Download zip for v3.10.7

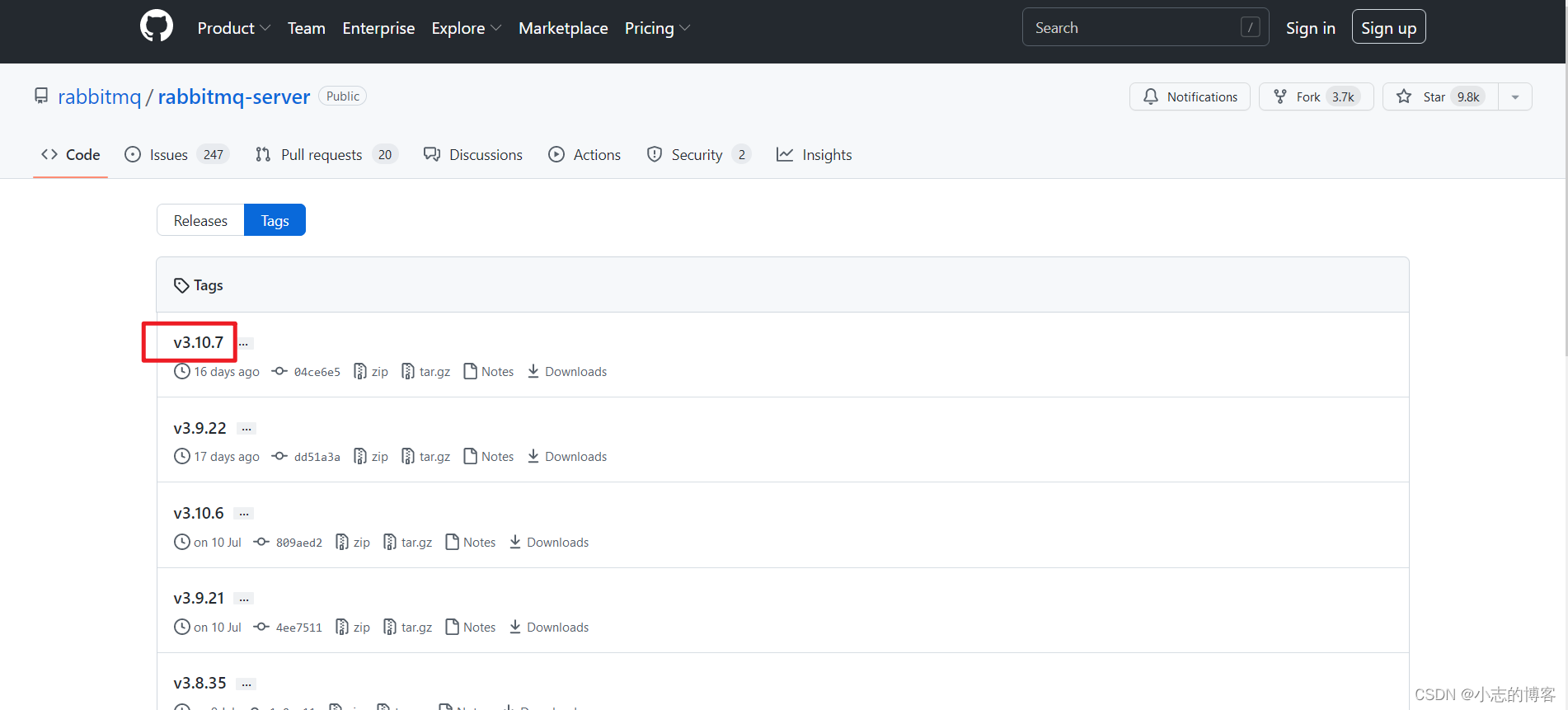pyautogui.click(x=371, y=372)
